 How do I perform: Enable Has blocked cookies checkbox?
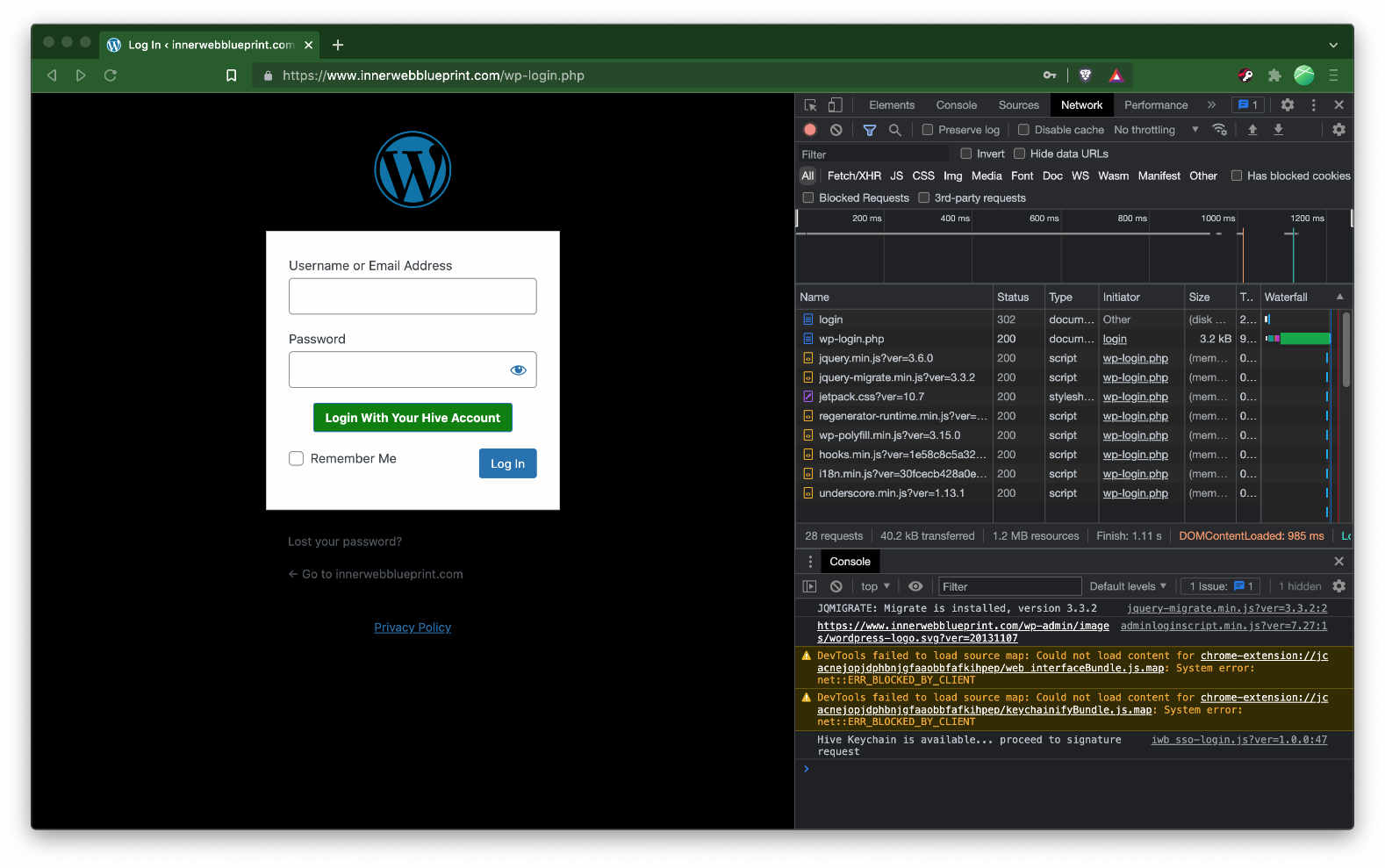coord(1237,176)
